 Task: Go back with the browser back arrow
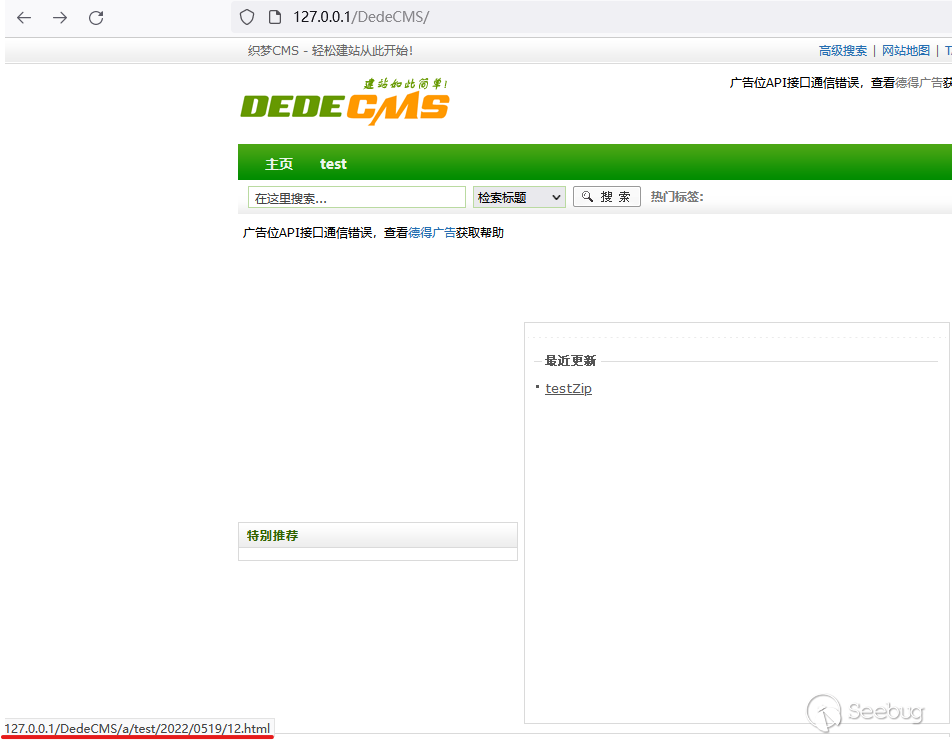click(24, 18)
